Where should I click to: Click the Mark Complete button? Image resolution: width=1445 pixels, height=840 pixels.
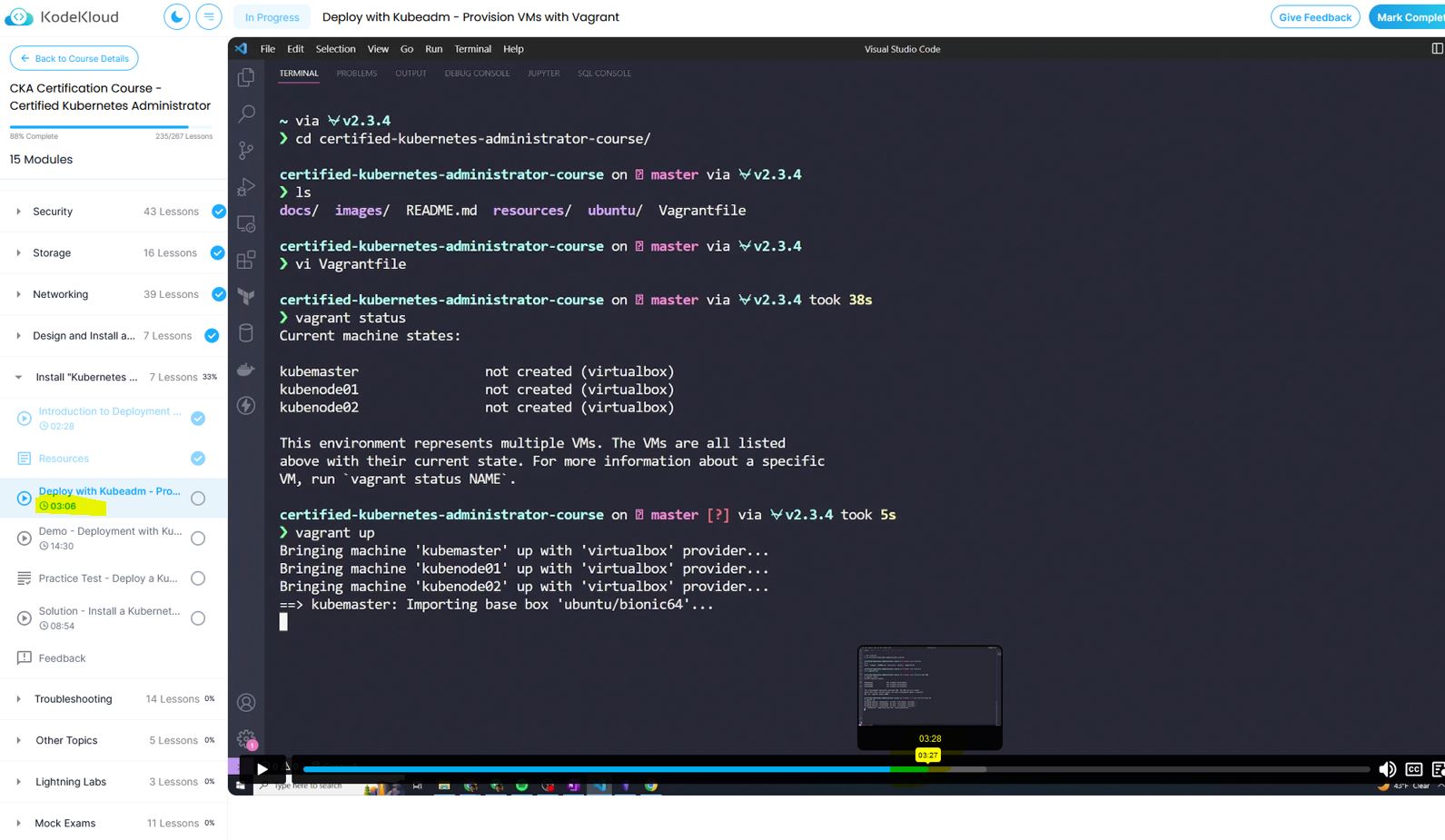coord(1408,17)
